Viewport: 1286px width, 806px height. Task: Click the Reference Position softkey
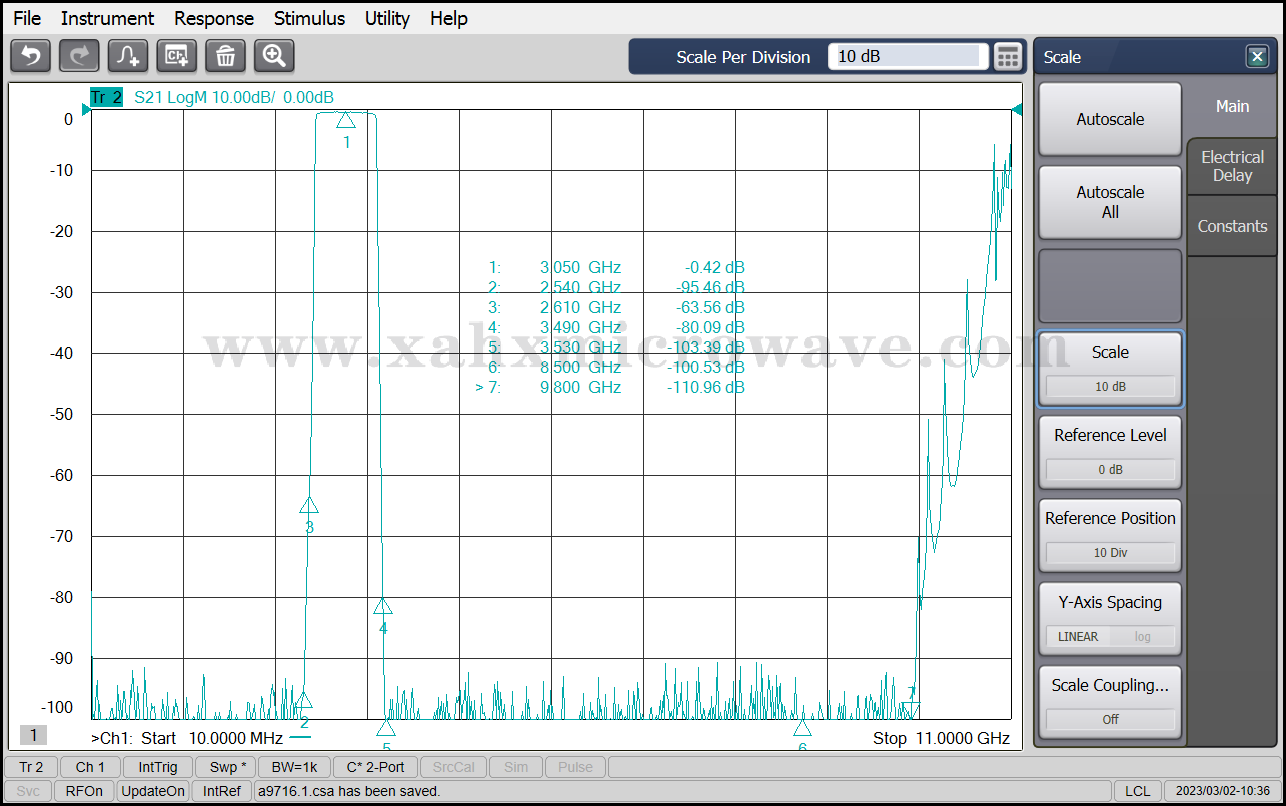click(1110, 535)
